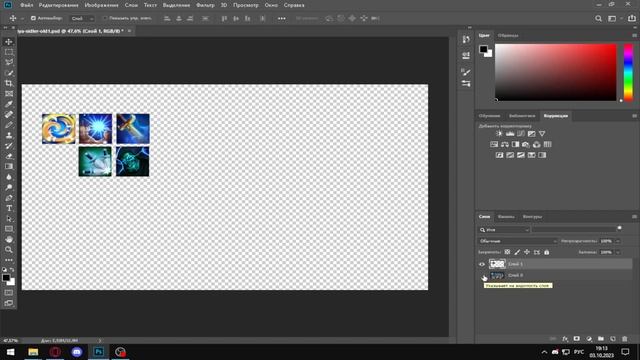
Task: Add an Invert adjustment
Action: 499,155
